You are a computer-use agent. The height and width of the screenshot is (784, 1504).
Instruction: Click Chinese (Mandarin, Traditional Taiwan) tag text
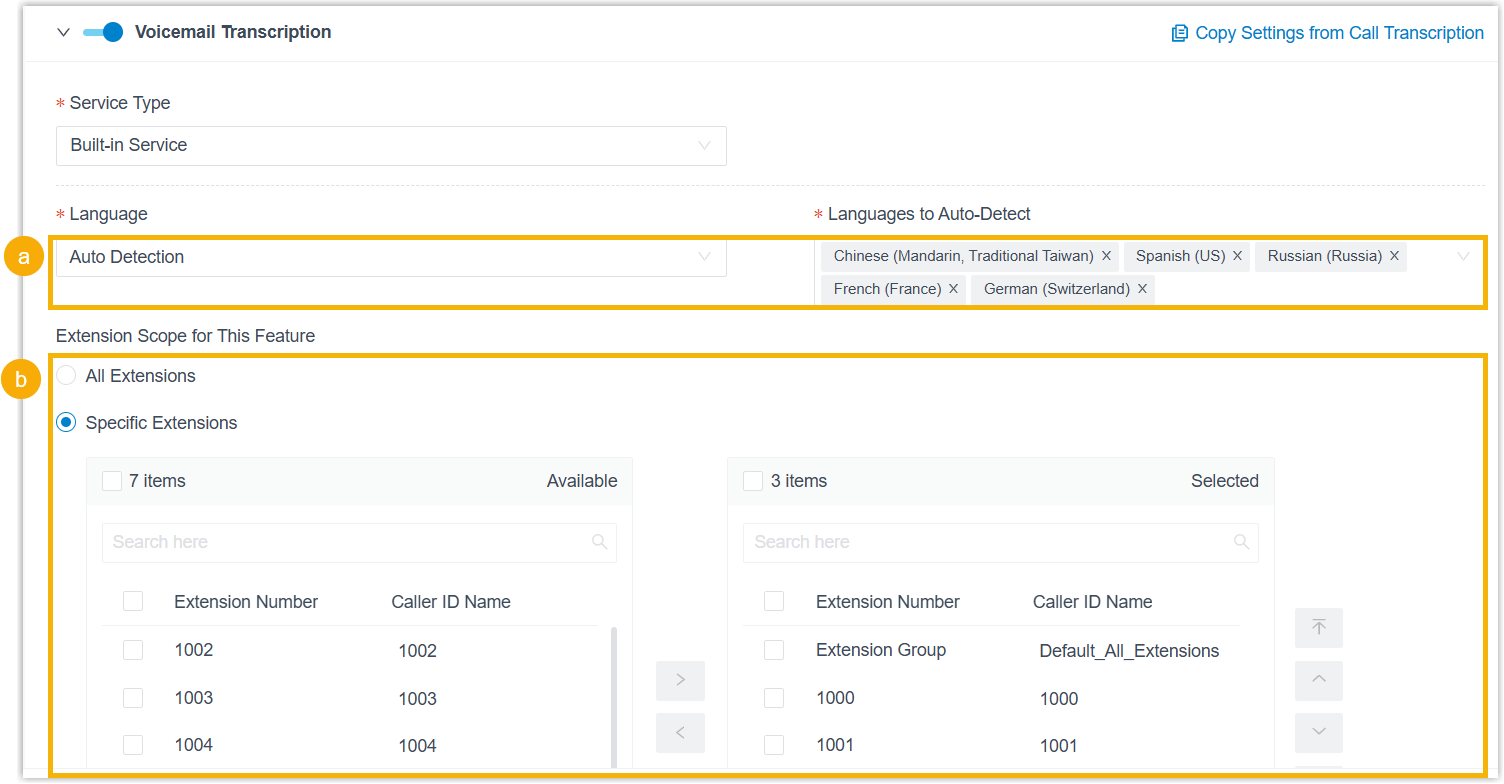click(x=964, y=256)
